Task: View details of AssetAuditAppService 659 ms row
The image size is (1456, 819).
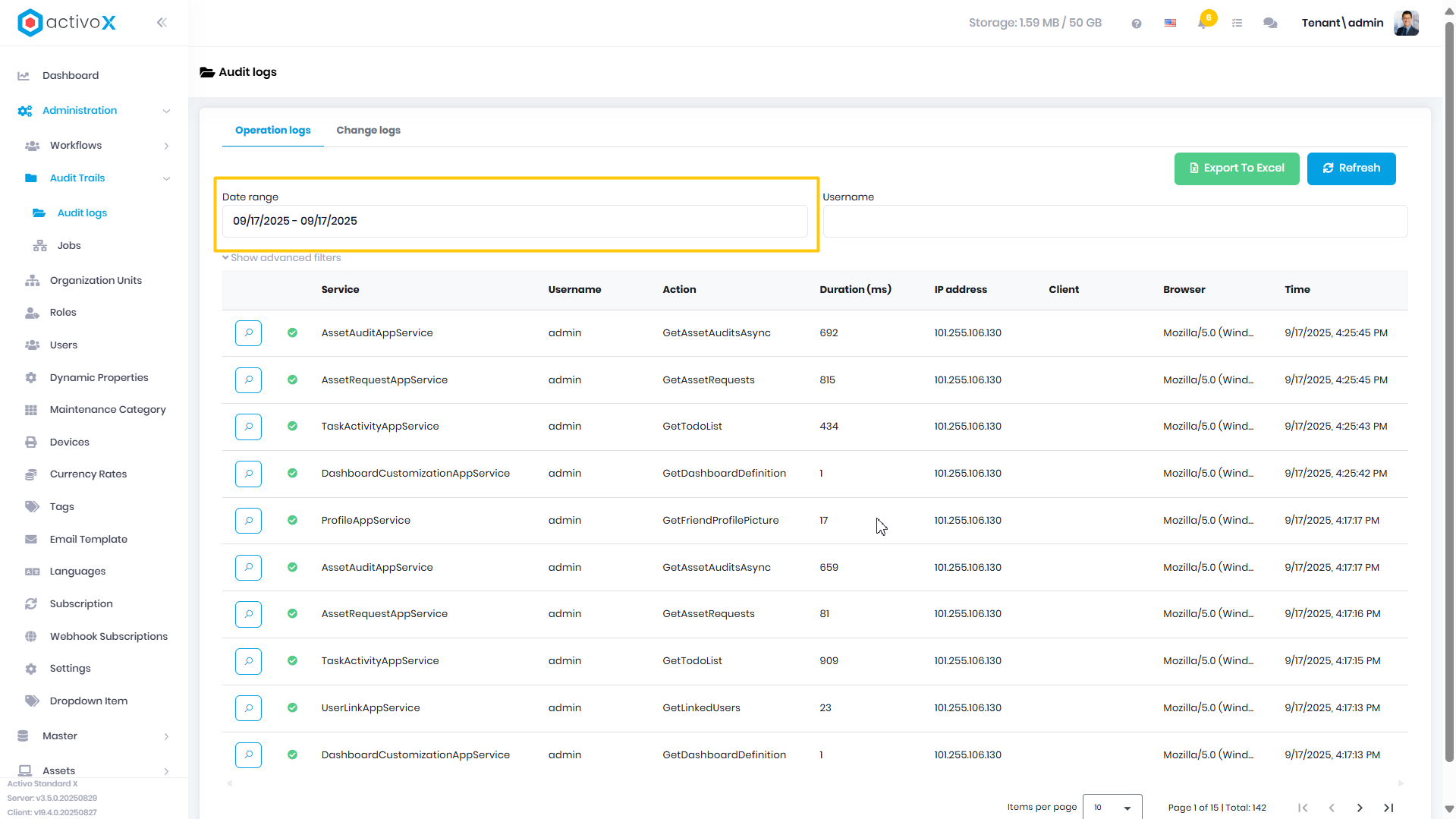Action: point(248,568)
